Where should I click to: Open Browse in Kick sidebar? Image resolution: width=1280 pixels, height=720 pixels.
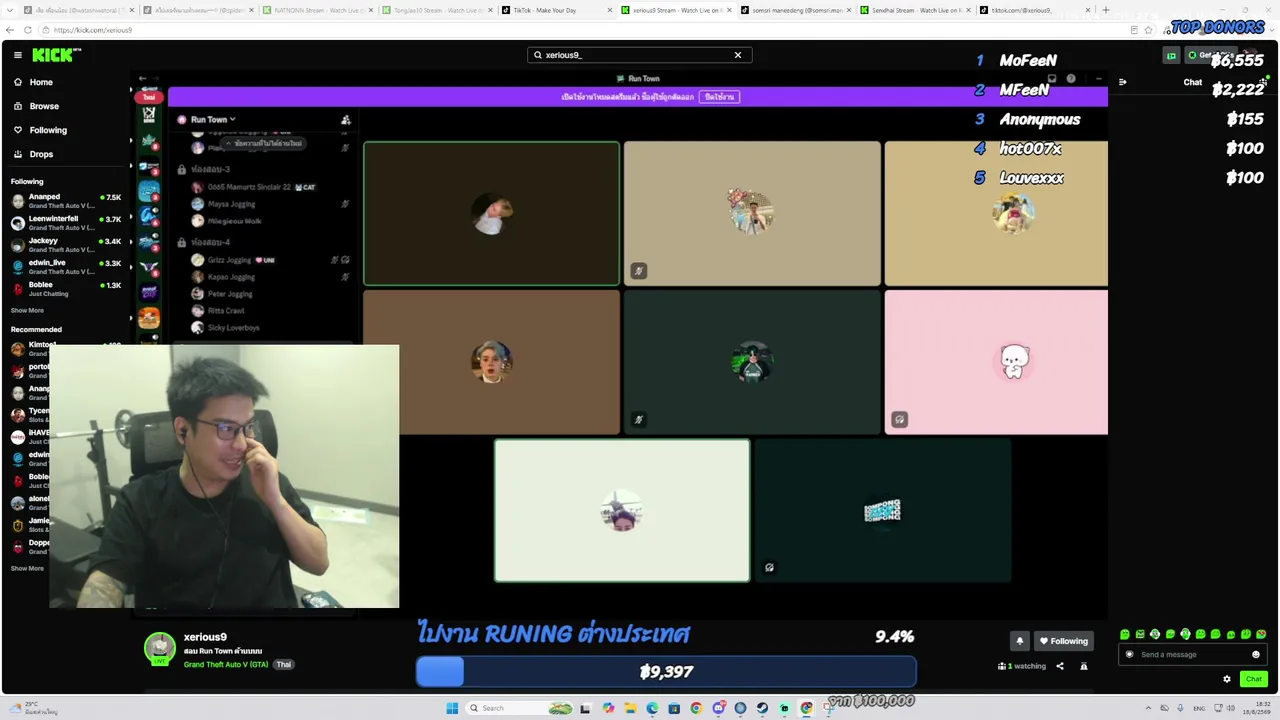(44, 106)
